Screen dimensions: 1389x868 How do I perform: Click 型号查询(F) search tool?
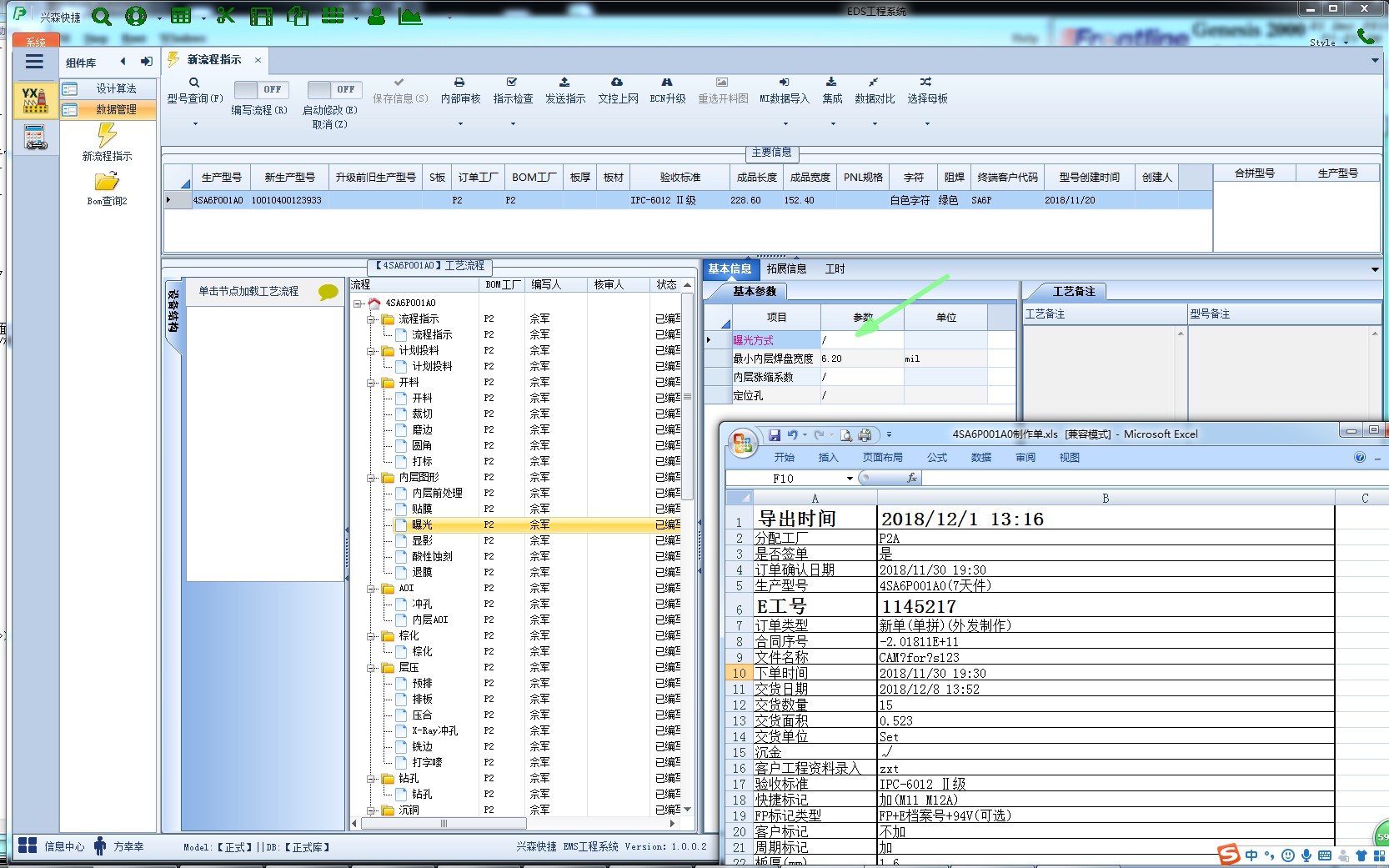195,90
